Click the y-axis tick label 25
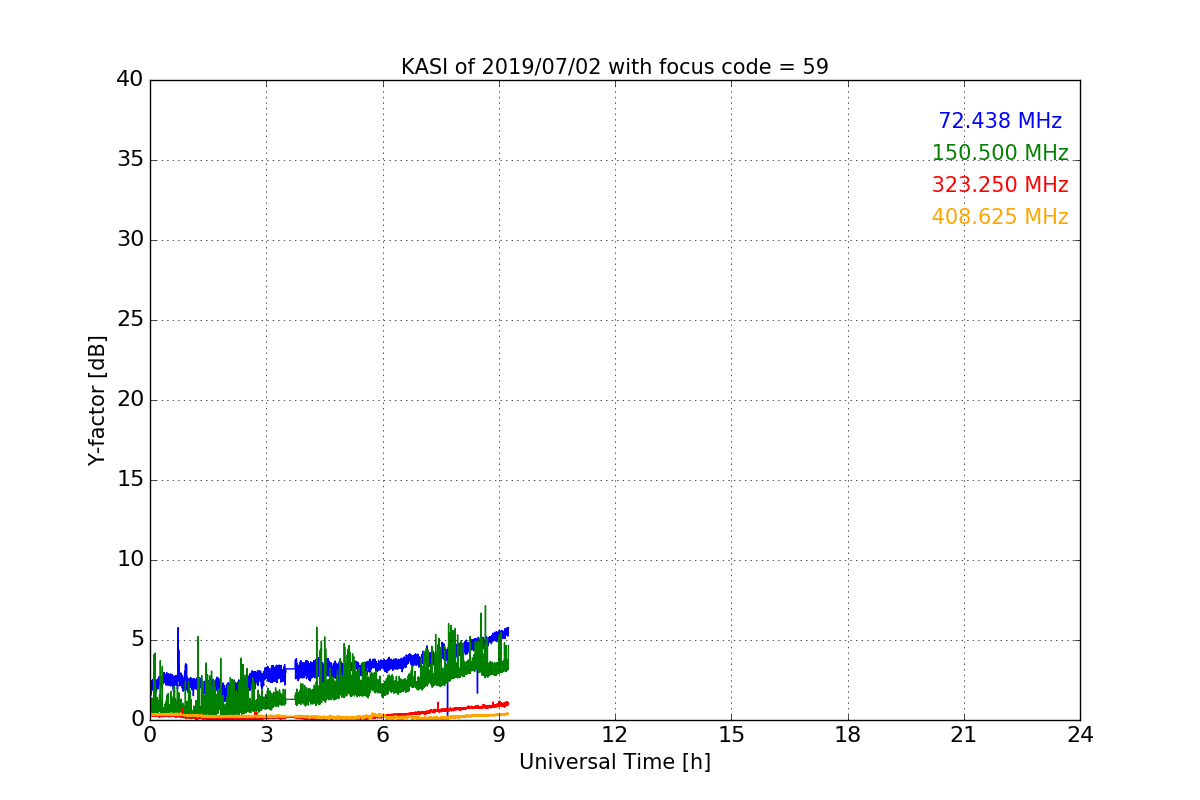Viewport: 1200px width, 800px height. tap(130, 320)
